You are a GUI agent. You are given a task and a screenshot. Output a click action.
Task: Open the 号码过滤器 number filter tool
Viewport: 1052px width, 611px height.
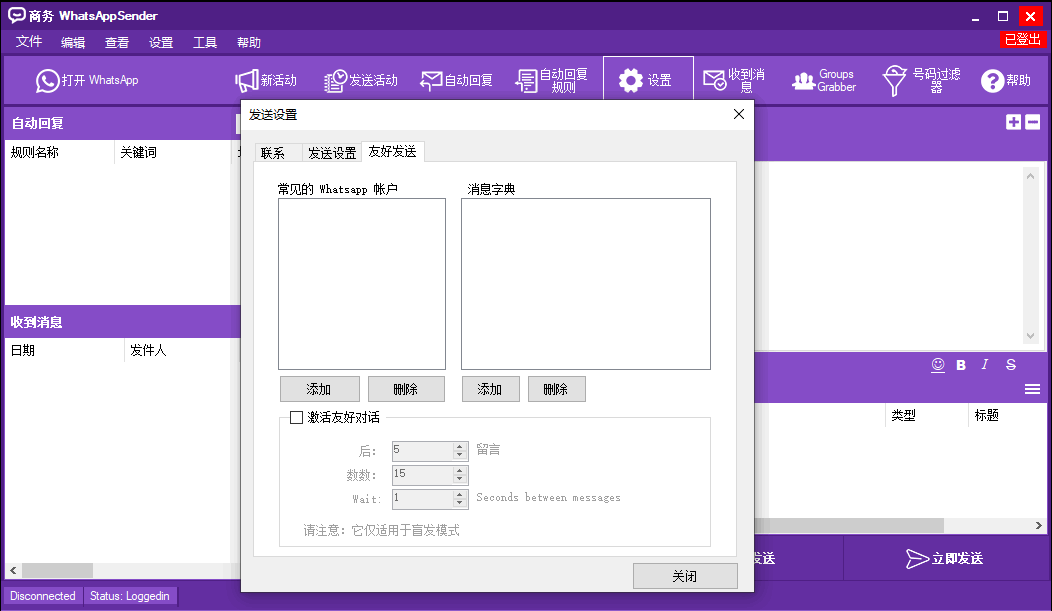pyautogui.click(x=921, y=80)
